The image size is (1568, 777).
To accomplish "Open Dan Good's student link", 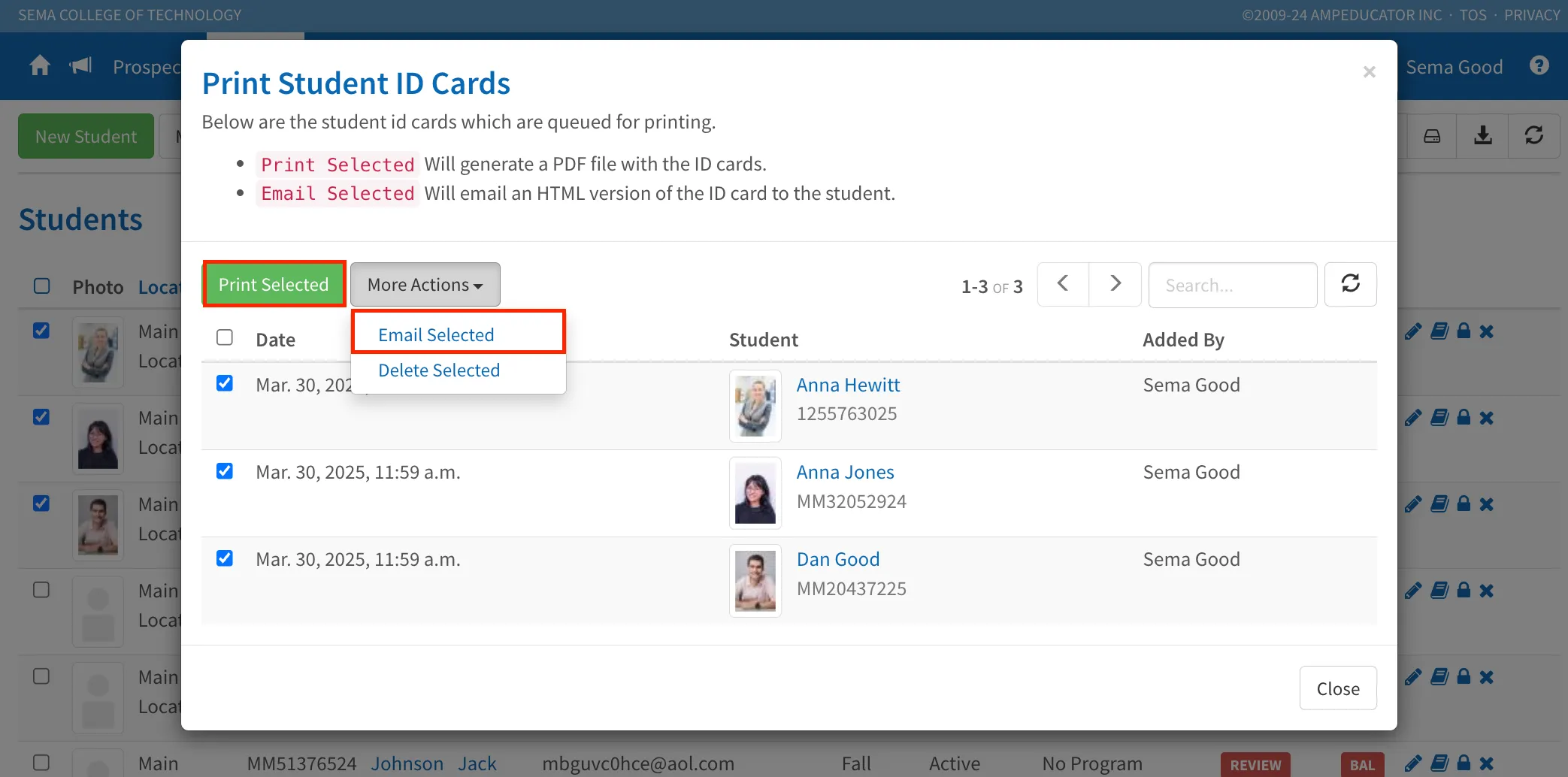I will (x=838, y=559).
